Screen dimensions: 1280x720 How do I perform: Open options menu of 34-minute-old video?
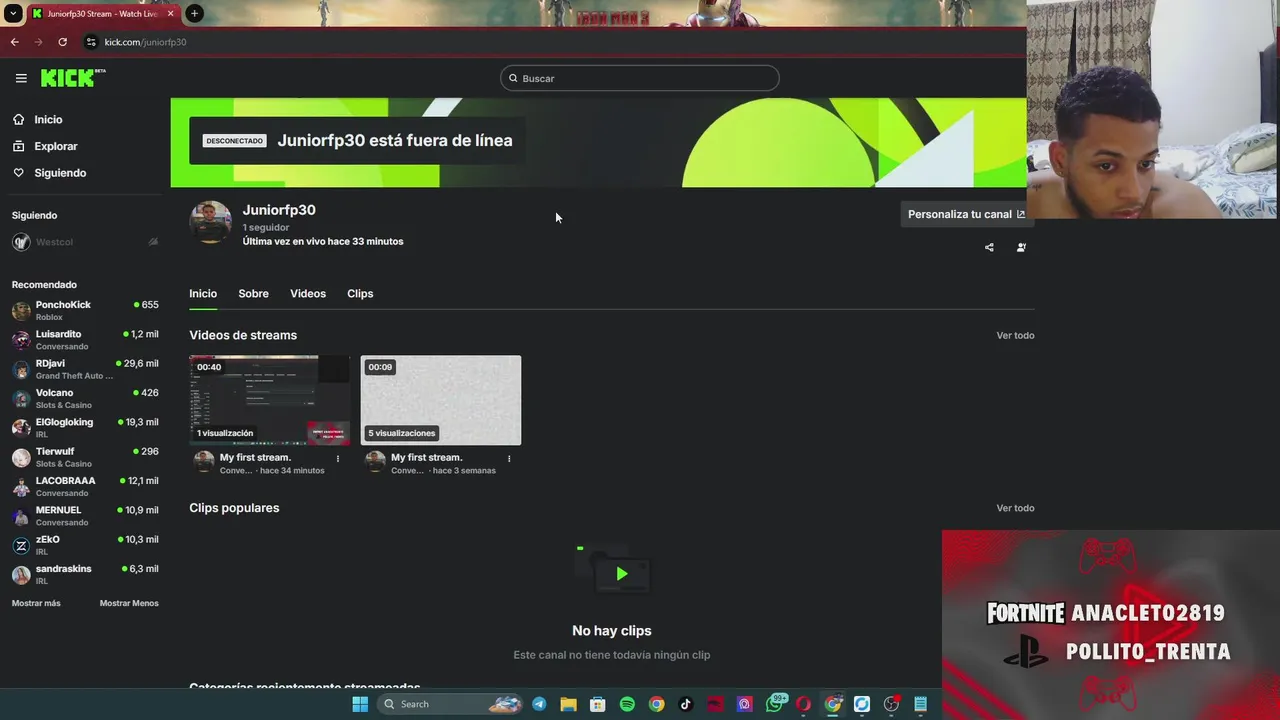[338, 459]
